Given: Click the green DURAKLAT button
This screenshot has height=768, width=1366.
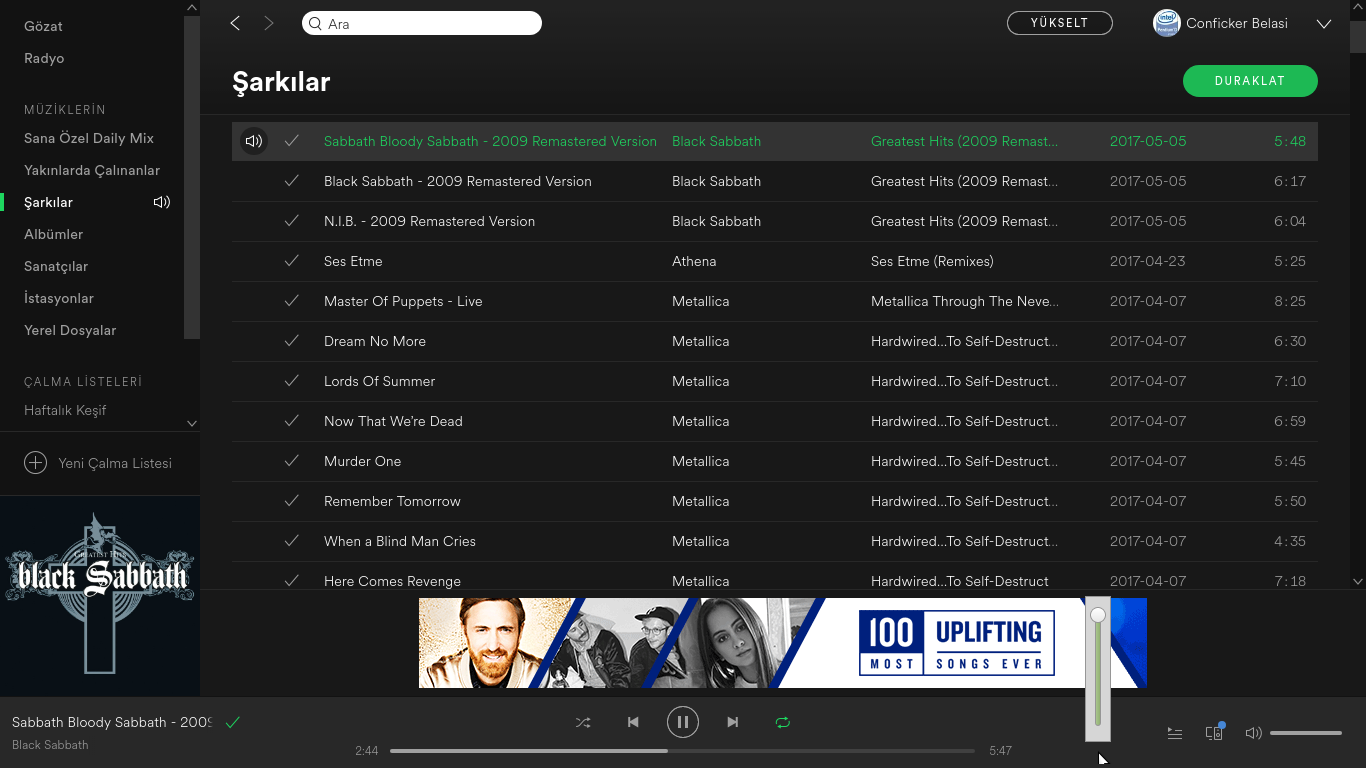Looking at the screenshot, I should point(1250,81).
